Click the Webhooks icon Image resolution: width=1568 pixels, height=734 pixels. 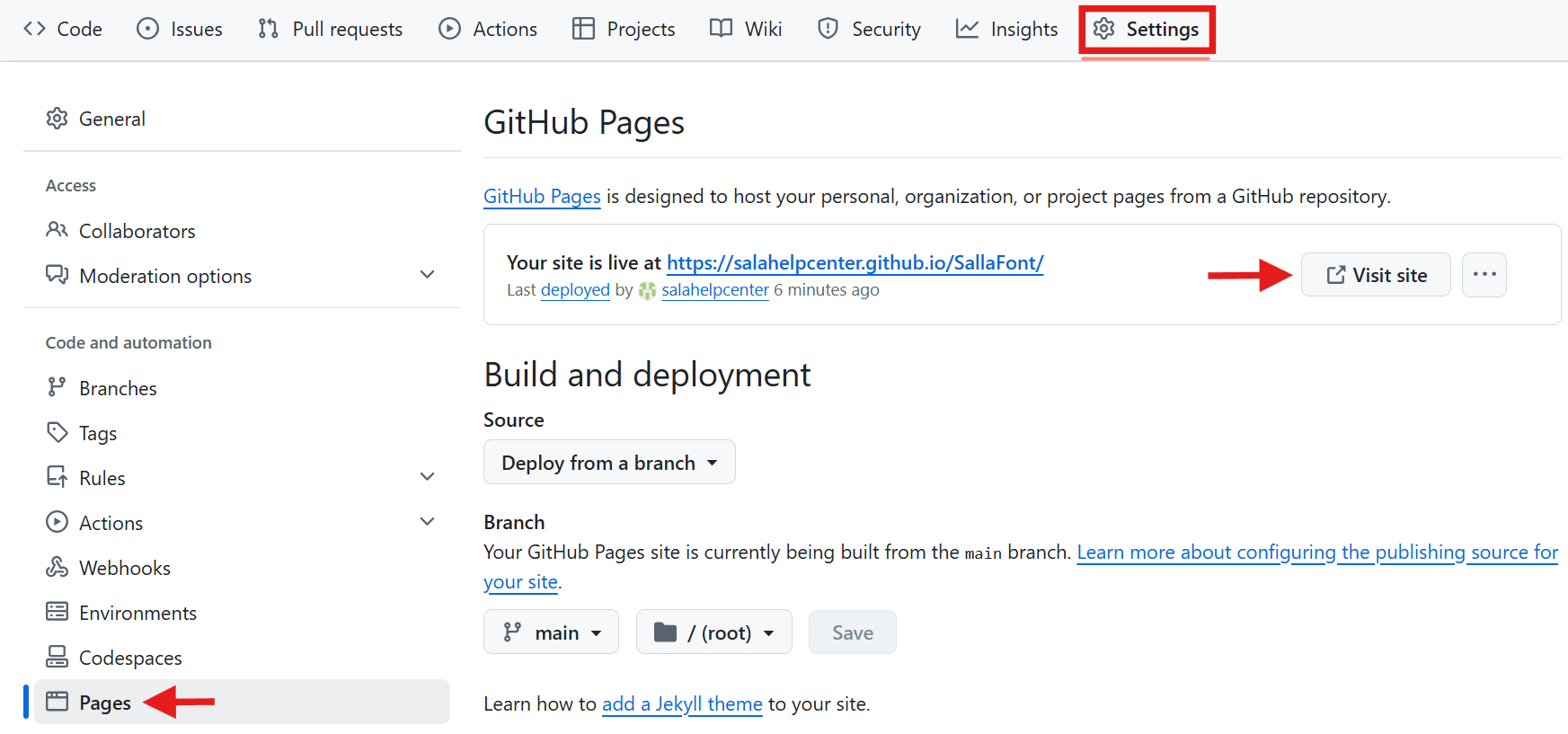point(58,567)
